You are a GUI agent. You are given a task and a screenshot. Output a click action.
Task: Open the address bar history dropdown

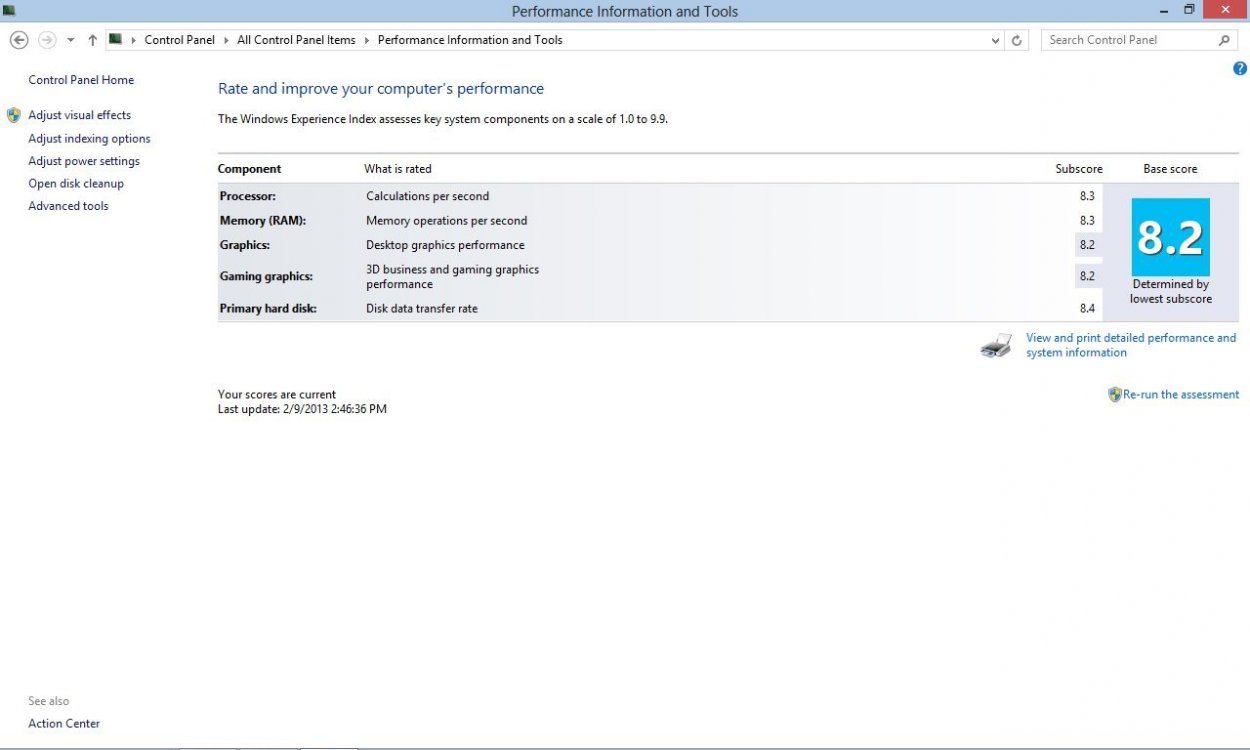point(995,41)
